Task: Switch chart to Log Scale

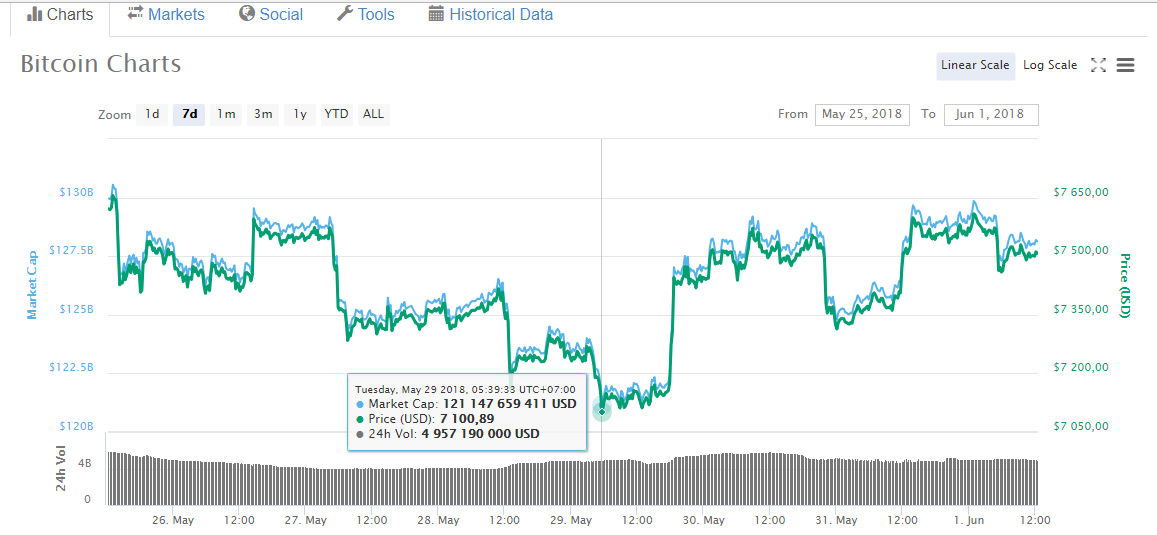Action: coord(1050,66)
